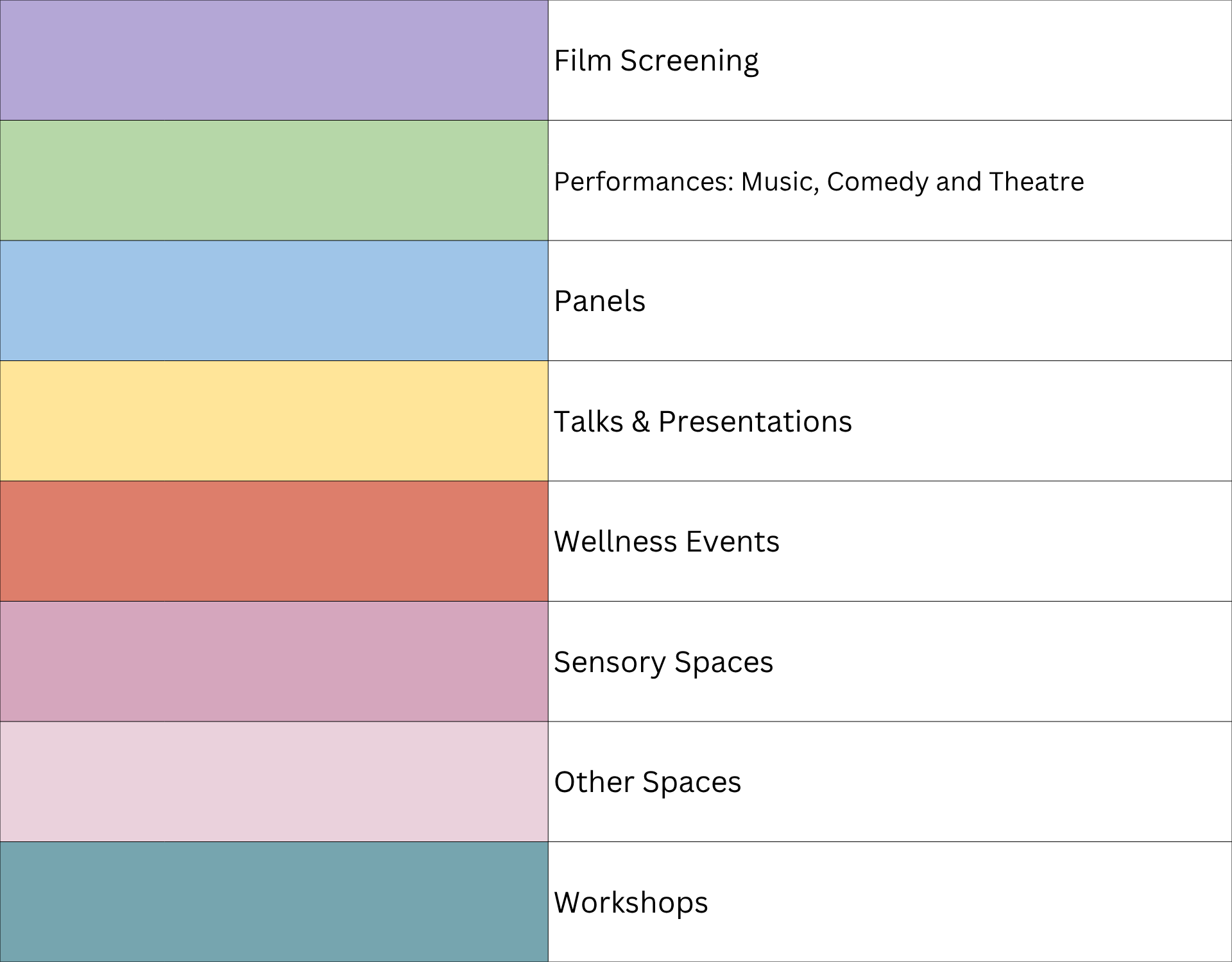Select the "Sensory Spaces" legend label
The width and height of the screenshot is (1232, 962).
pyautogui.click(x=663, y=662)
